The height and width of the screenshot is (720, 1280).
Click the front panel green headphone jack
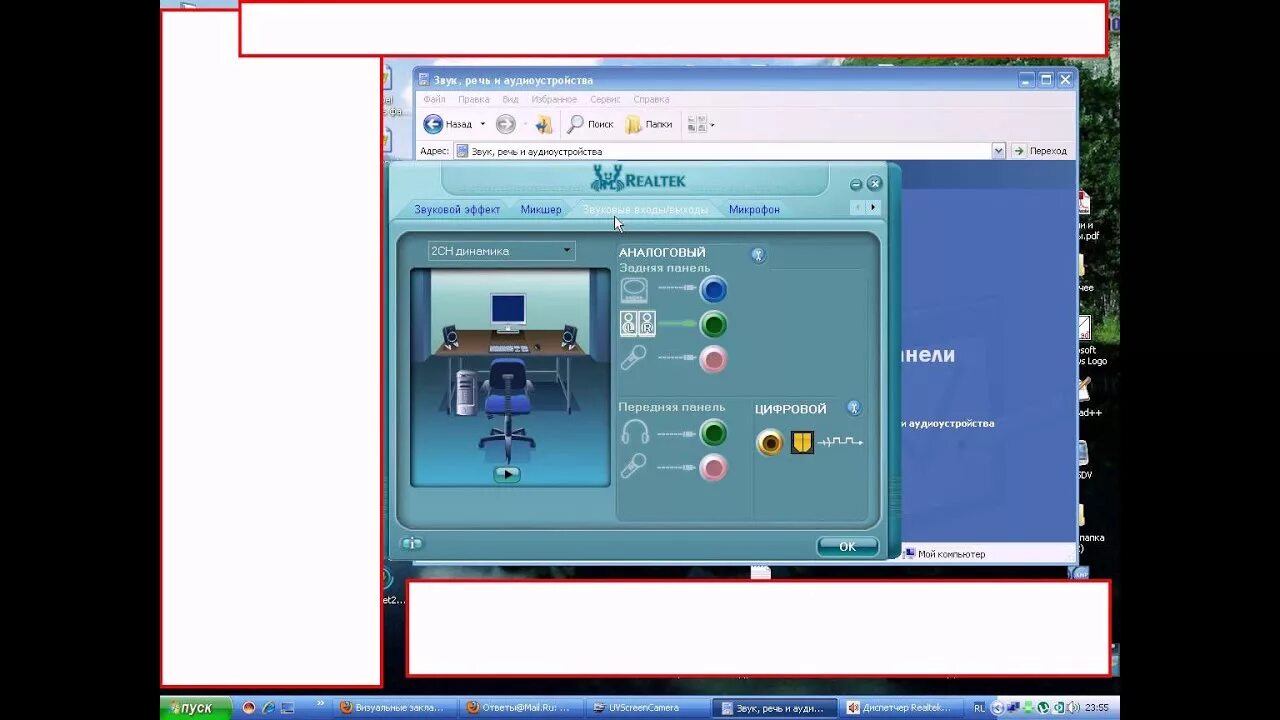pyautogui.click(x=713, y=433)
